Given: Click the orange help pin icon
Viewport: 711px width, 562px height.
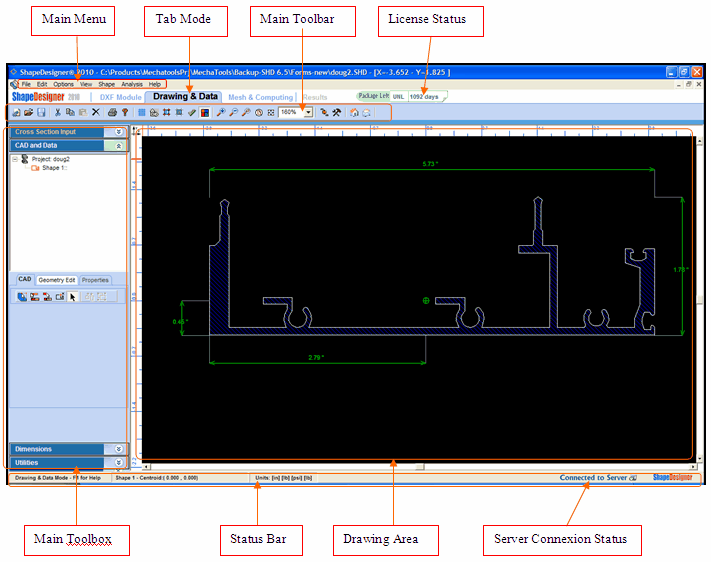Looking at the screenshot, I should click(x=125, y=112).
